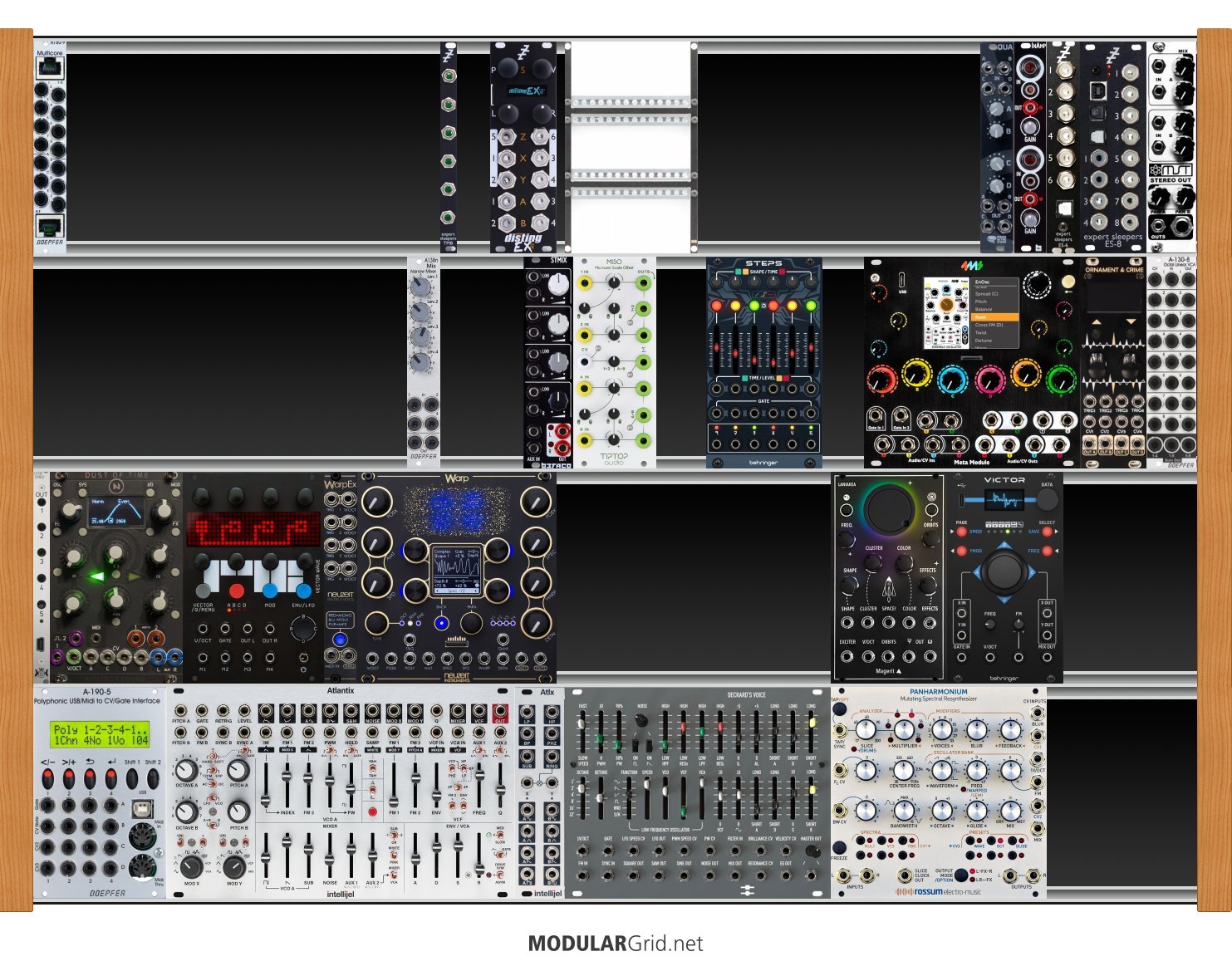Click the red knob A on Meta Module
This screenshot has height=961, width=1232.
pyautogui.click(x=881, y=380)
